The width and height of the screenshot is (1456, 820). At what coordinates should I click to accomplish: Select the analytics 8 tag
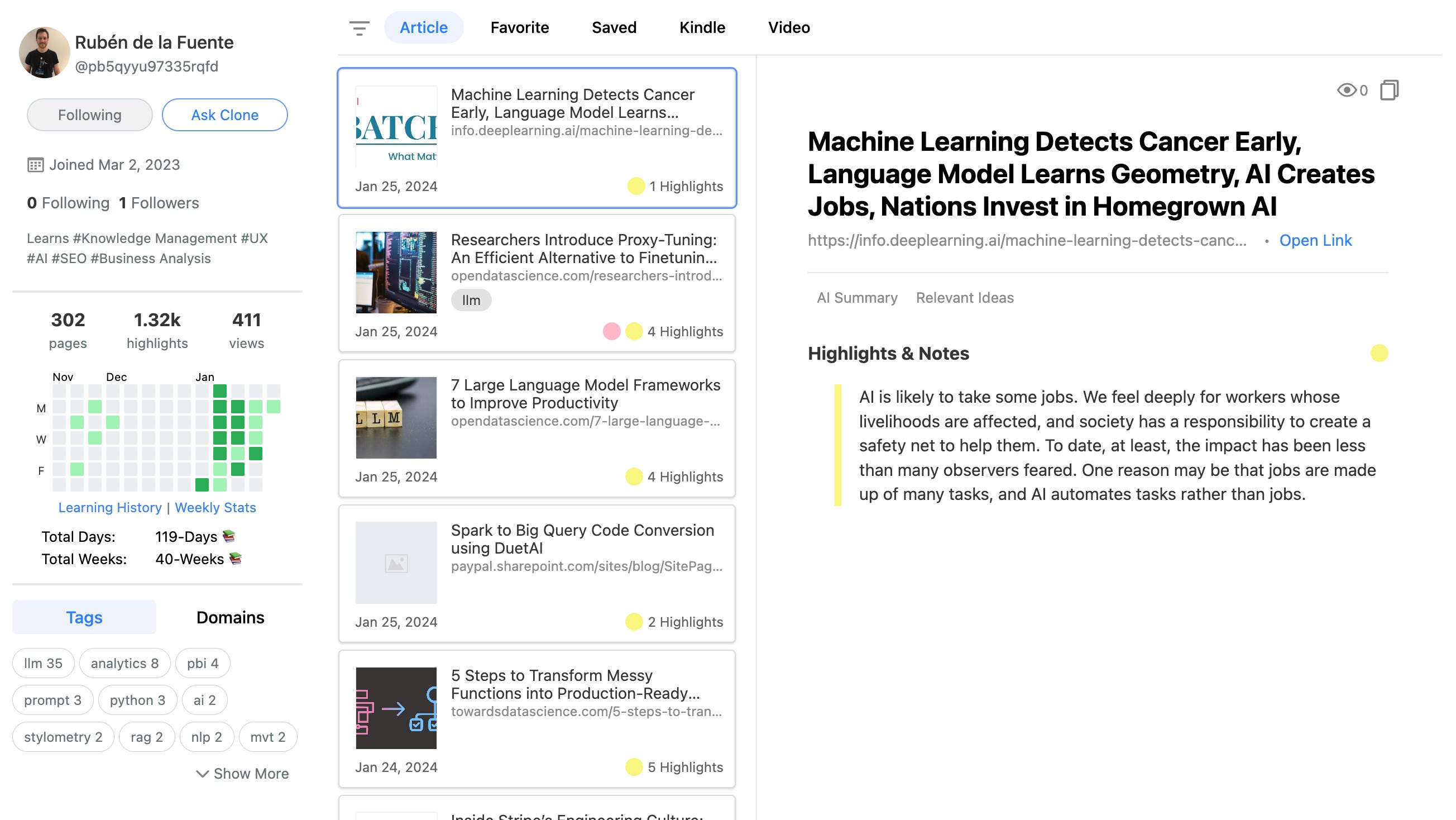click(124, 663)
